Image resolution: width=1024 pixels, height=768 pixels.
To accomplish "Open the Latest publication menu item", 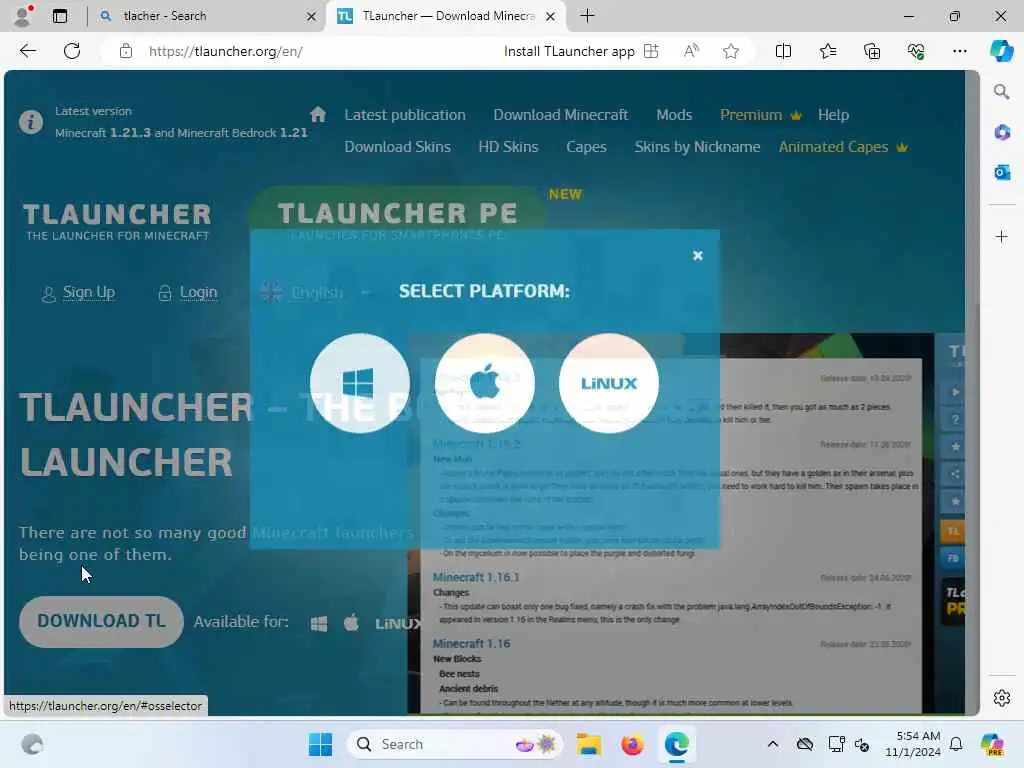I will (x=405, y=115).
